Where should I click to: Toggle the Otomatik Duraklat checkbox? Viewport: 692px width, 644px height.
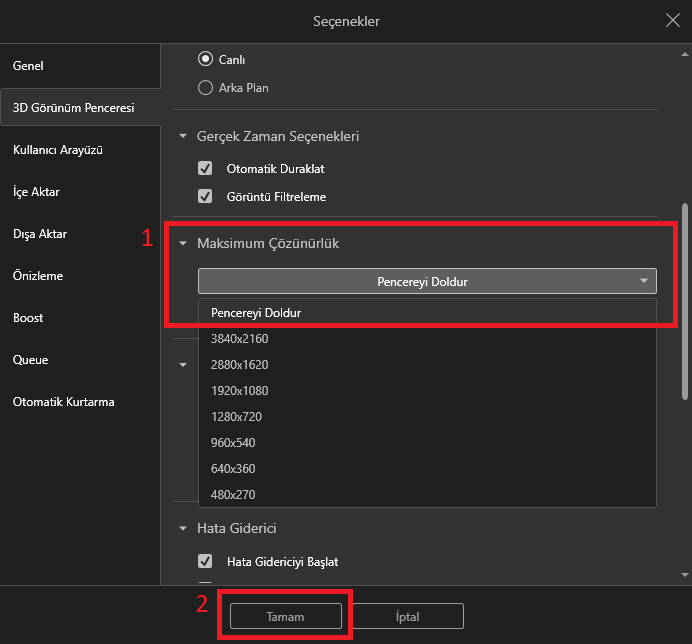tap(206, 169)
